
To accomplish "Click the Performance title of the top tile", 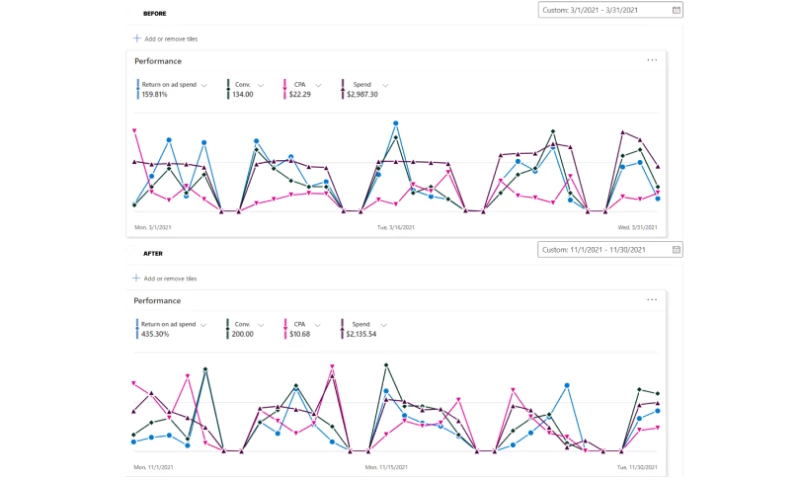I will coord(158,61).
